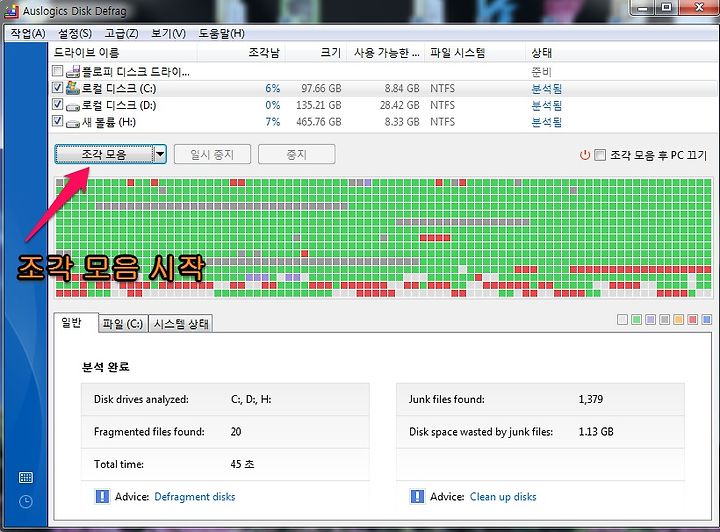Switch to the 파일 (C:) tab
720x532 pixels.
123,324
